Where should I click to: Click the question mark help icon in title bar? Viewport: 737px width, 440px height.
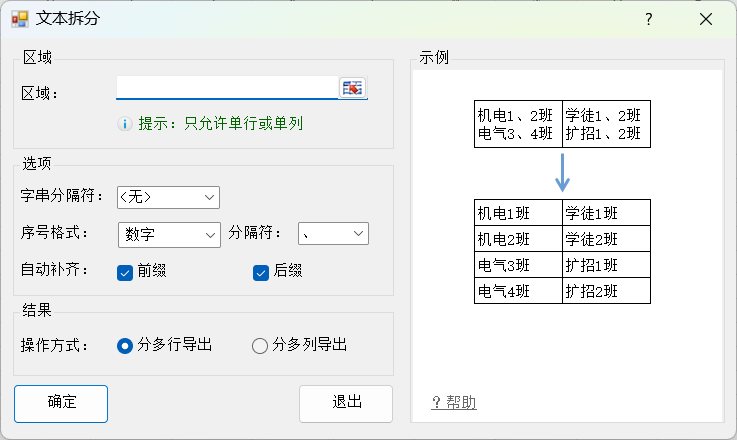coord(649,19)
